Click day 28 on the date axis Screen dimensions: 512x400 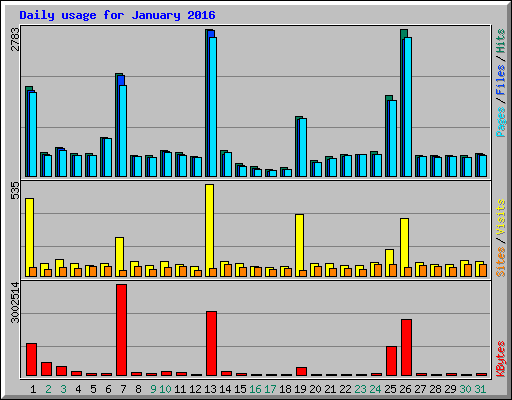pos(435,389)
